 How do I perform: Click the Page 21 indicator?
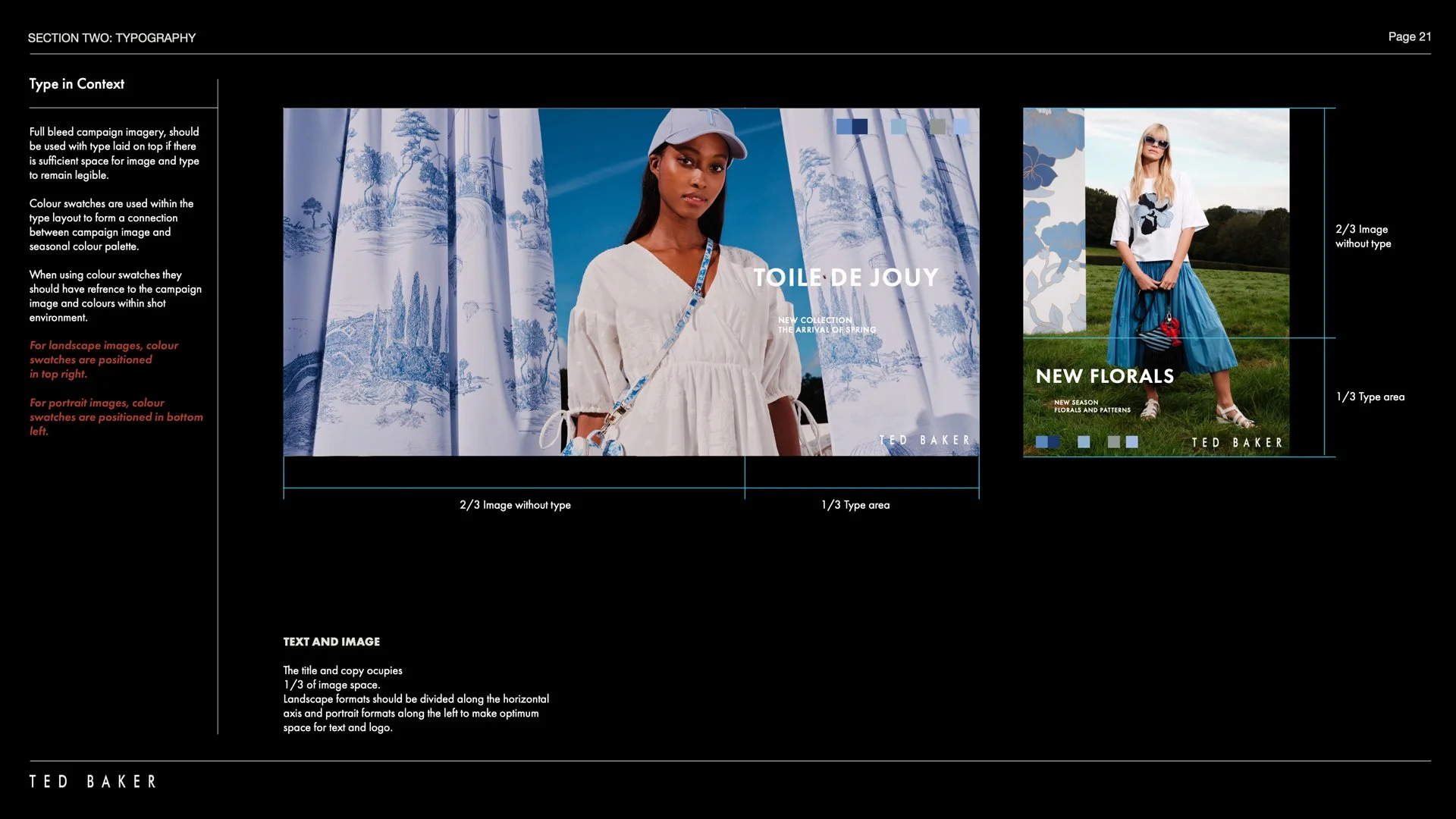point(1409,36)
